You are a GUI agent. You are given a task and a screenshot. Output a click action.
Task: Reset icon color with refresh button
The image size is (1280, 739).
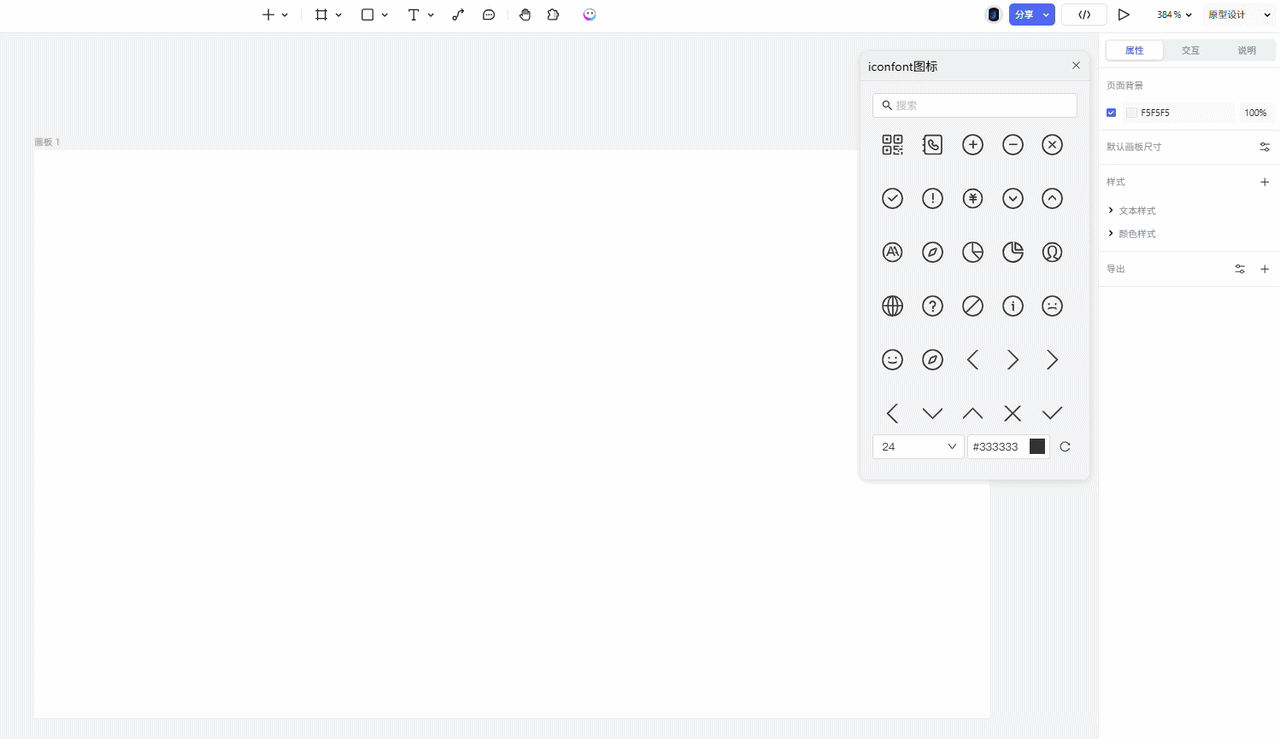coord(1065,447)
